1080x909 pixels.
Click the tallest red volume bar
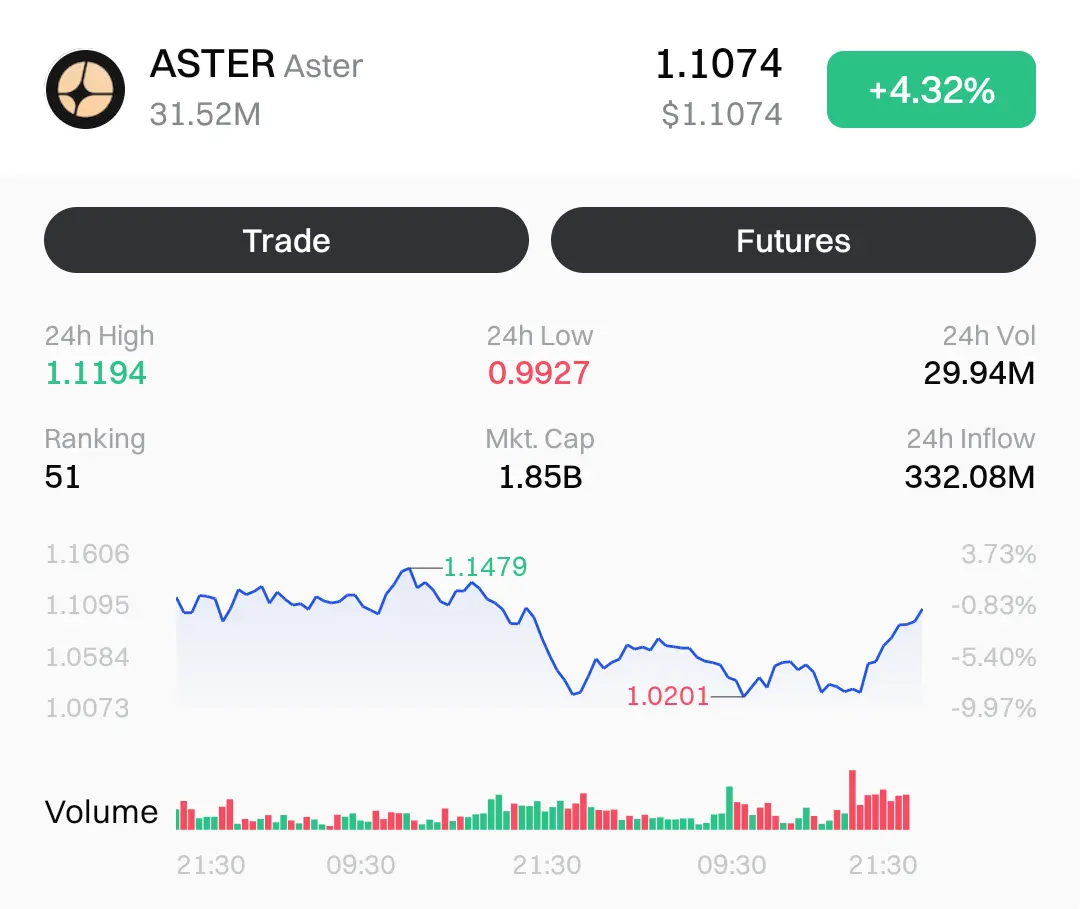point(853,799)
